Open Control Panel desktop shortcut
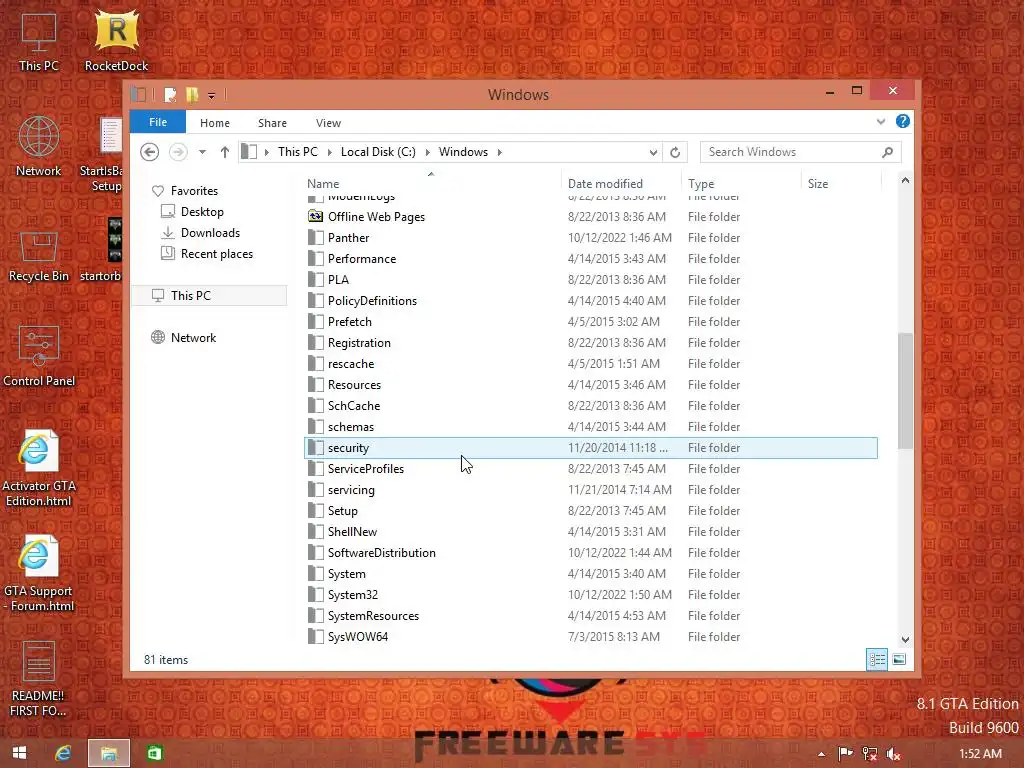This screenshot has height=768, width=1024. click(x=39, y=357)
